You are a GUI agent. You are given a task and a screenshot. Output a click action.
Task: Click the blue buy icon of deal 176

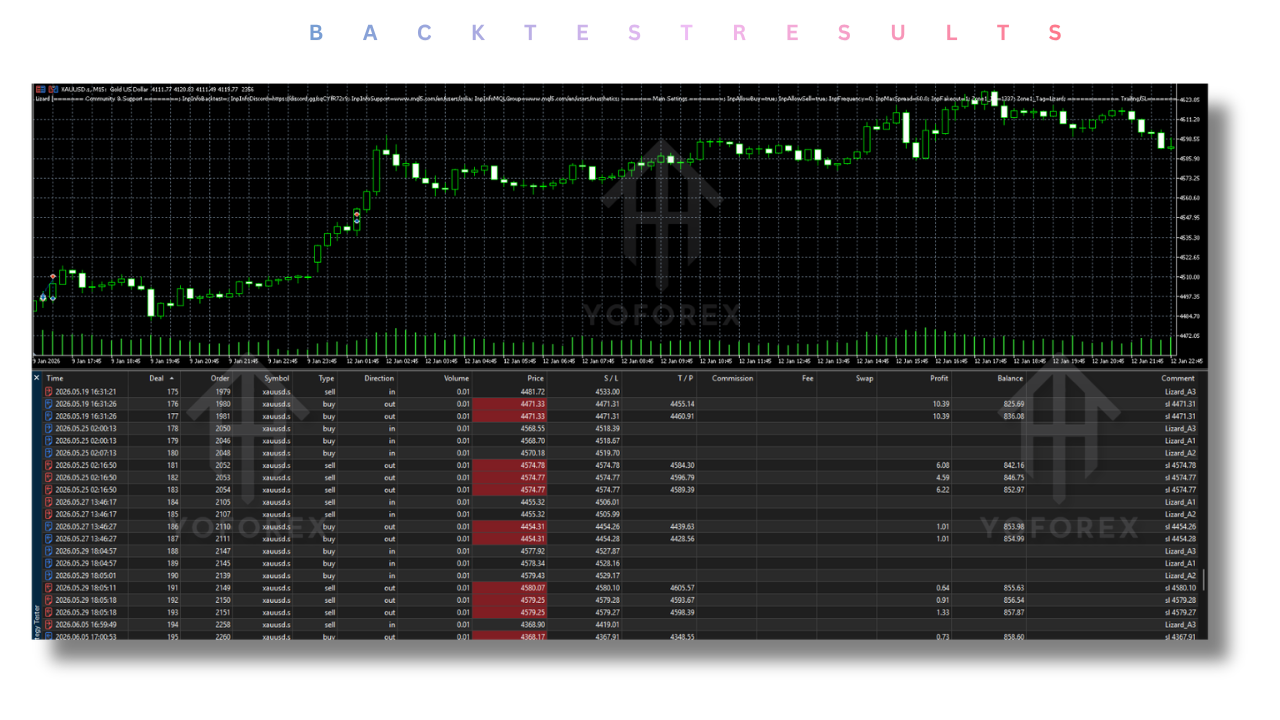49,404
